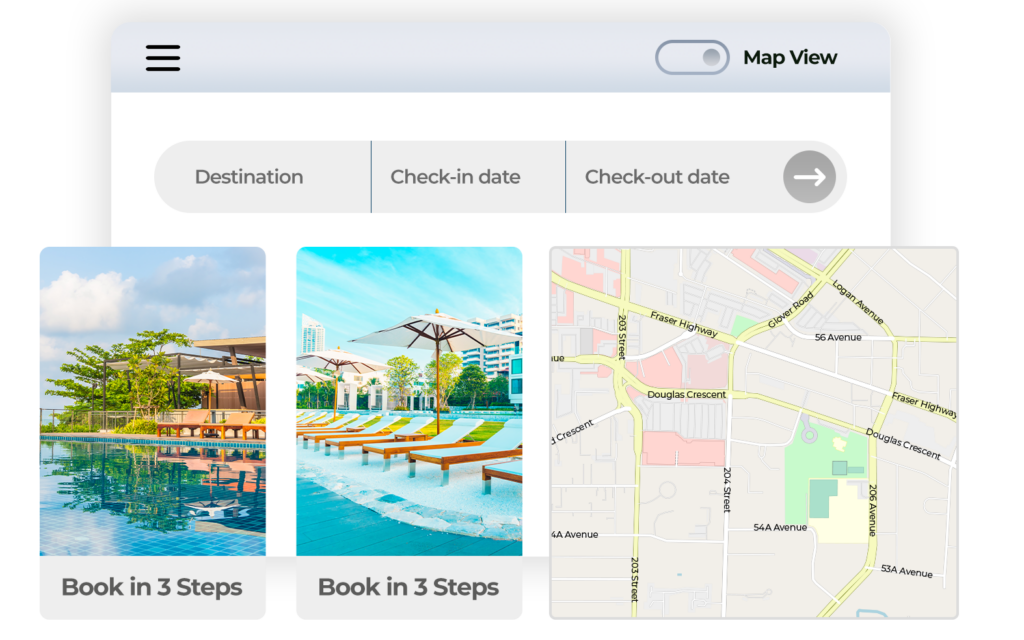Click the 206 Avenue label on map
1024x640 pixels.
click(x=872, y=510)
